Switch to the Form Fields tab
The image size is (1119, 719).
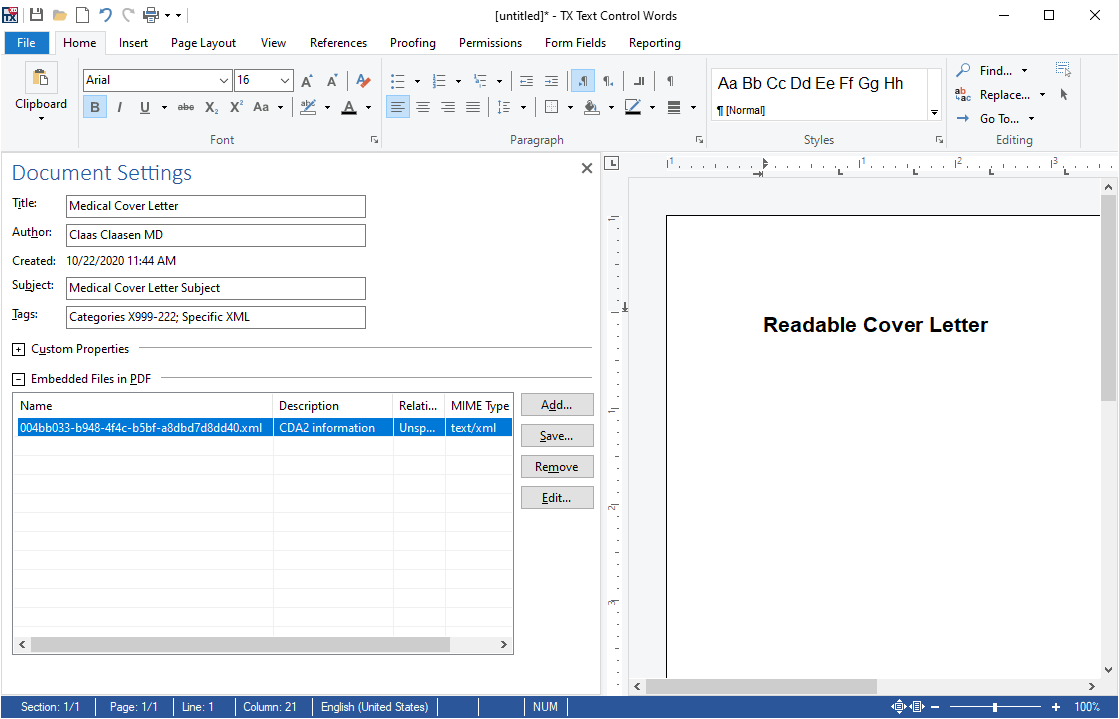tap(575, 43)
